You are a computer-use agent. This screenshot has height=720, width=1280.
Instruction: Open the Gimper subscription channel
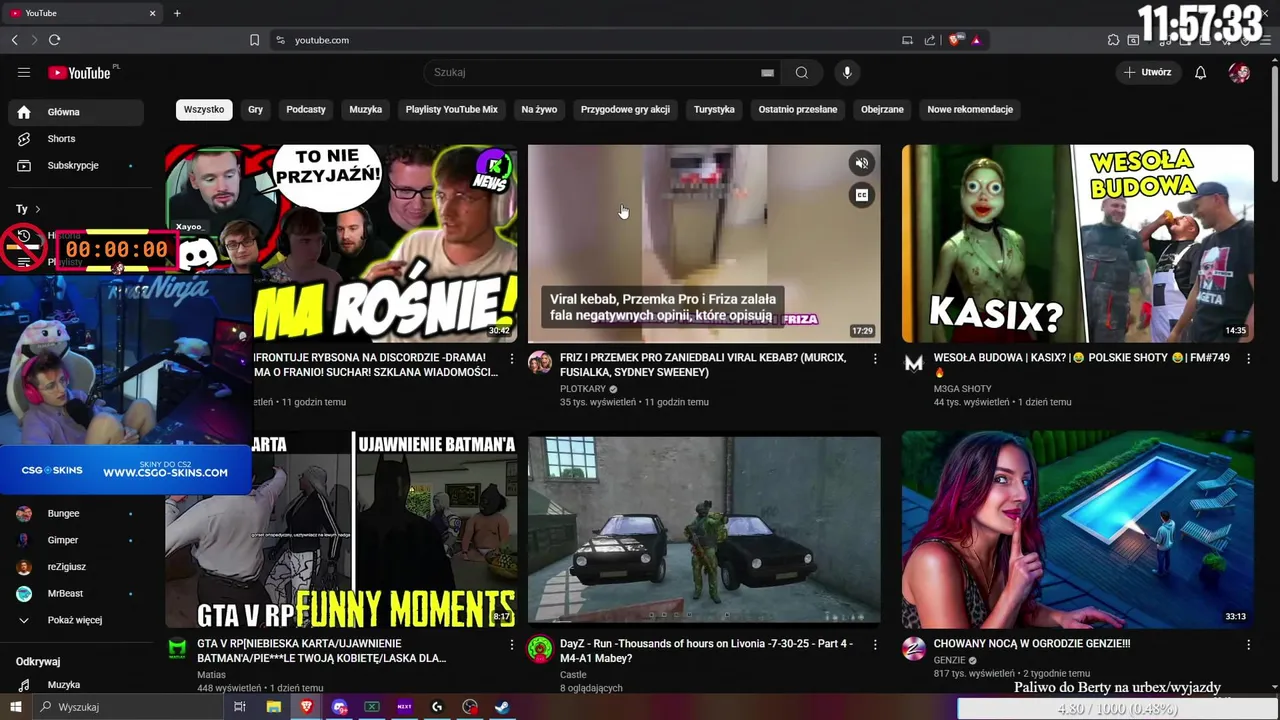[76, 540]
